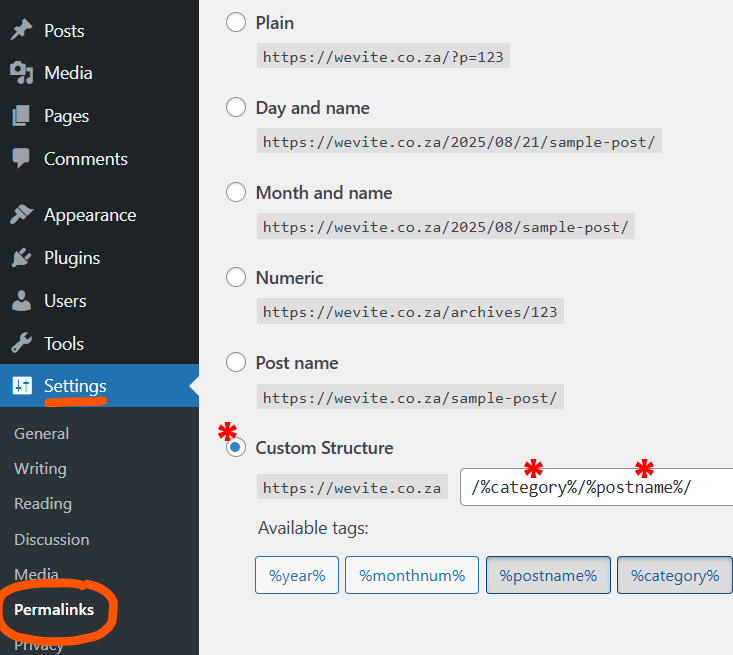Click the Plain label
Image resolution: width=733 pixels, height=655 pixels.
pyautogui.click(x=275, y=23)
